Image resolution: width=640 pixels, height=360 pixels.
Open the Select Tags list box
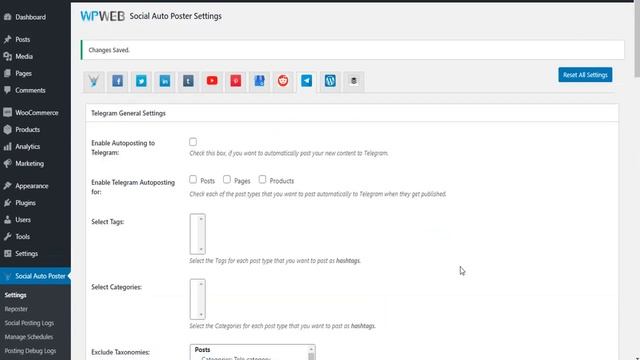click(x=198, y=234)
